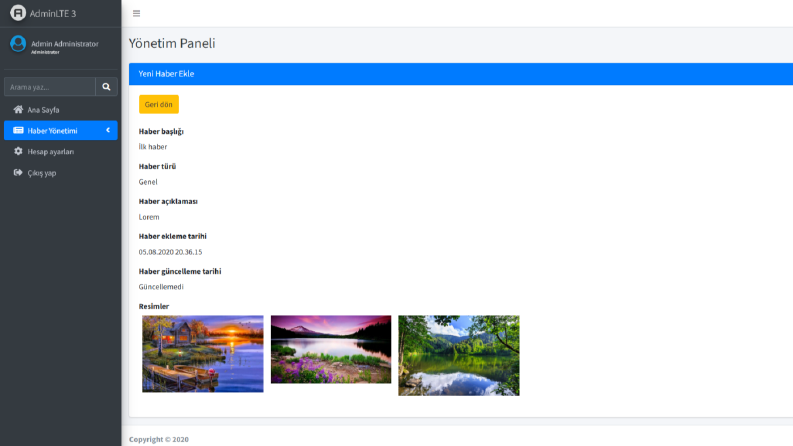Click the sign-out icon for Çıkış yap

(x=18, y=172)
